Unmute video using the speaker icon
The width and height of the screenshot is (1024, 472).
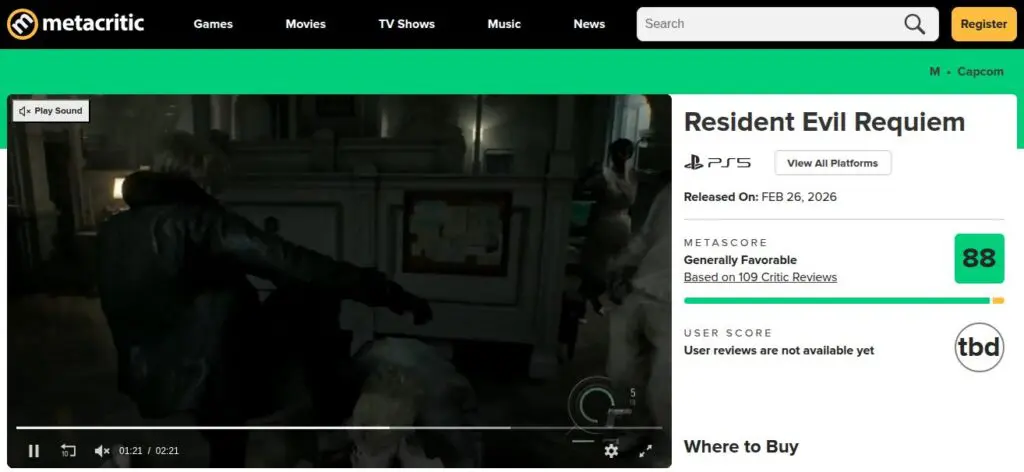pos(101,451)
